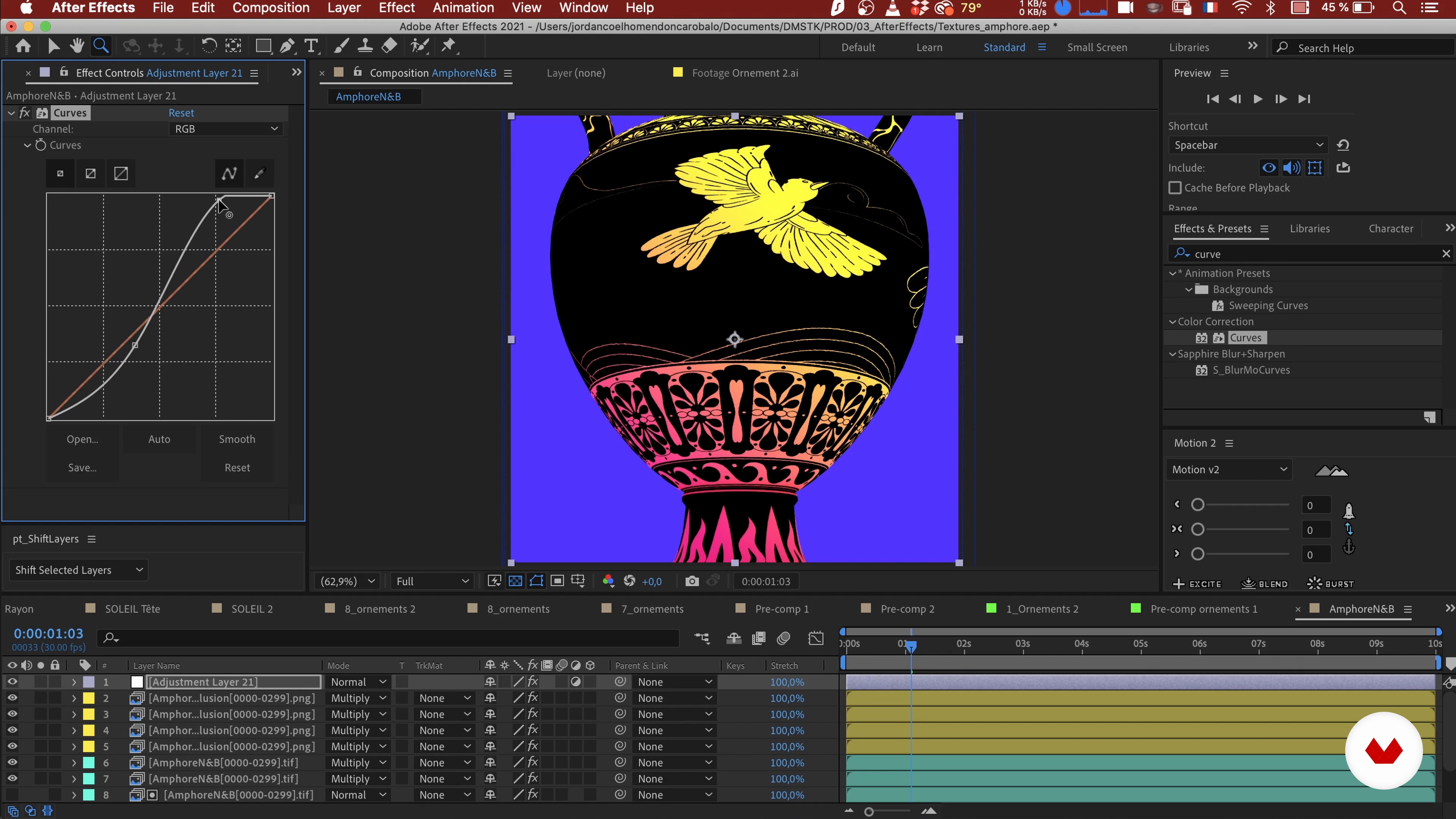Screen dimensions: 1456x819
Task: Select the Roto Brush tool
Action: coord(419,46)
